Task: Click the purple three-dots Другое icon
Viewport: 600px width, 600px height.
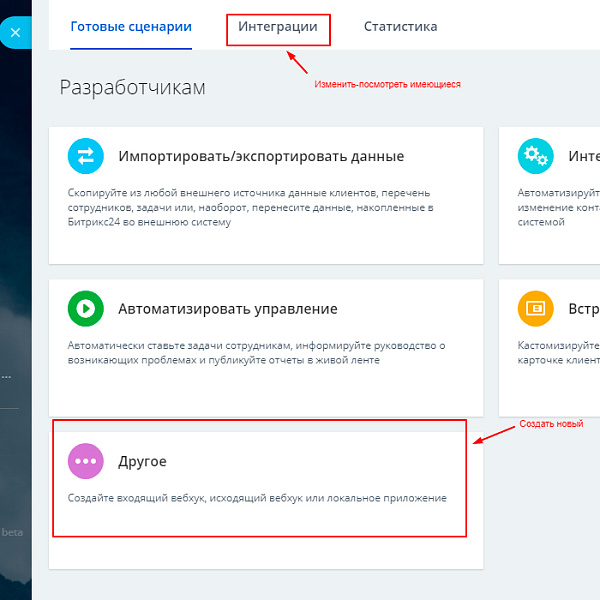Action: point(85,461)
